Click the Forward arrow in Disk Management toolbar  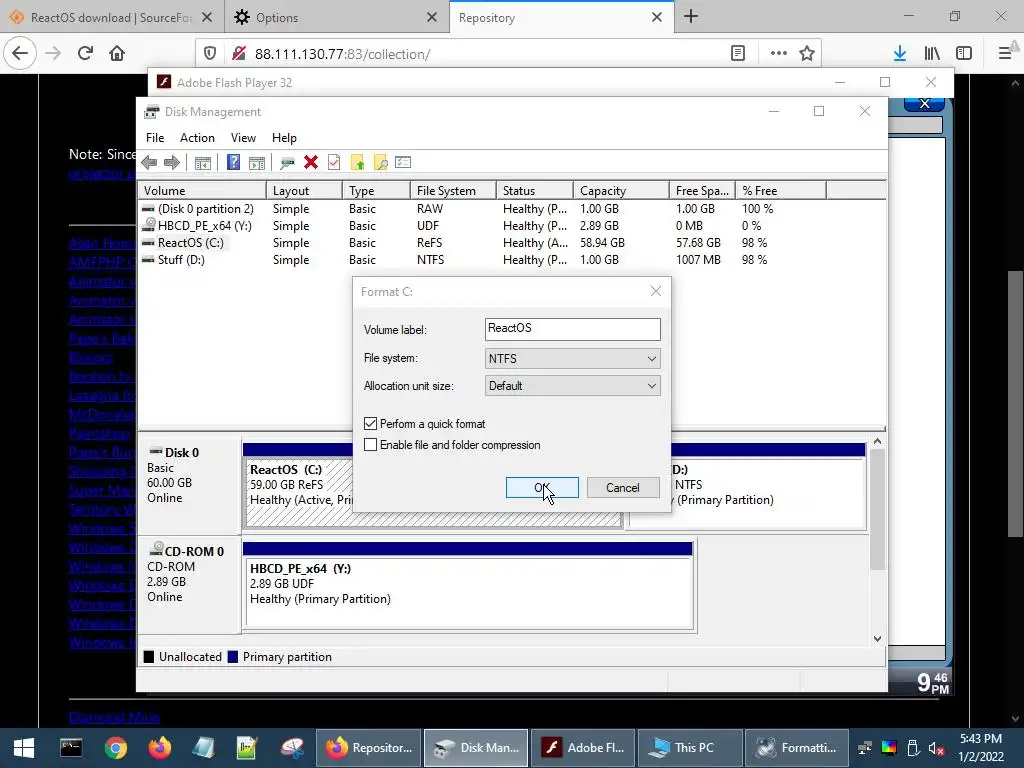tap(172, 163)
